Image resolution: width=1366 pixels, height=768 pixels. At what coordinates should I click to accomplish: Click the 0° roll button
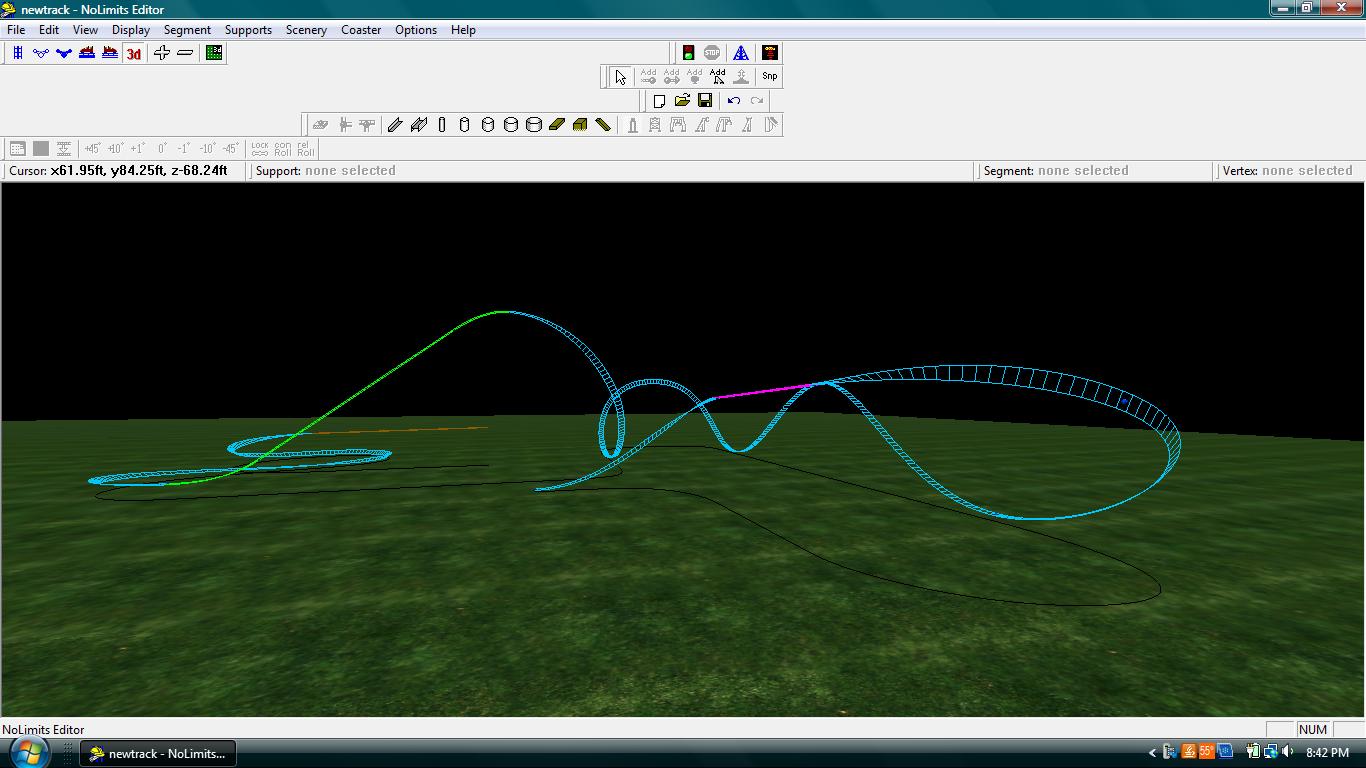(x=162, y=149)
